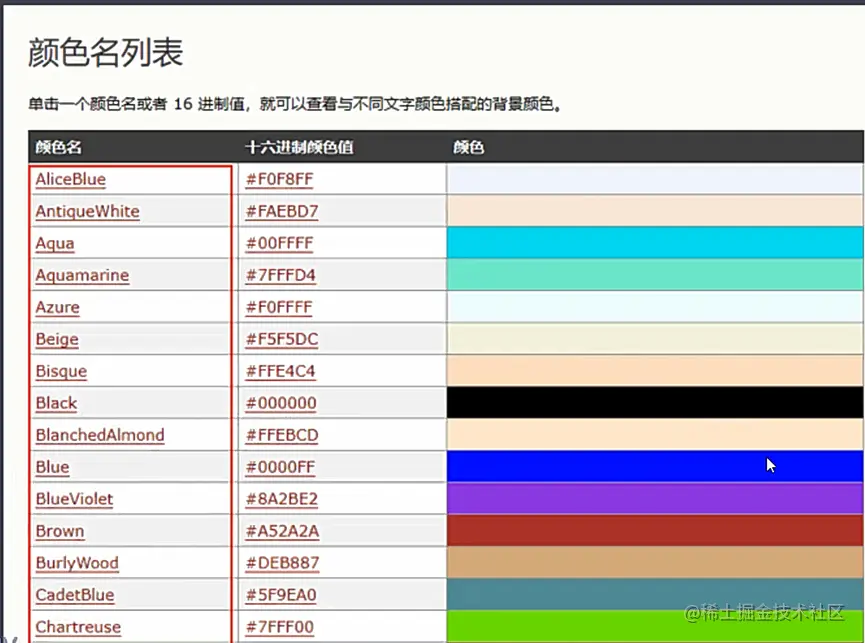The height and width of the screenshot is (643, 865).
Task: Click the 颜色名列表 page heading
Action: point(105,53)
